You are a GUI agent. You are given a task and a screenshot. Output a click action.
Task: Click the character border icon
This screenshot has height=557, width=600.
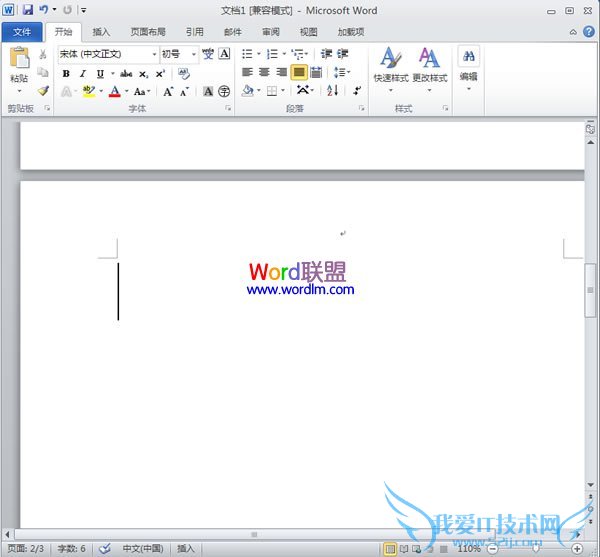point(224,54)
